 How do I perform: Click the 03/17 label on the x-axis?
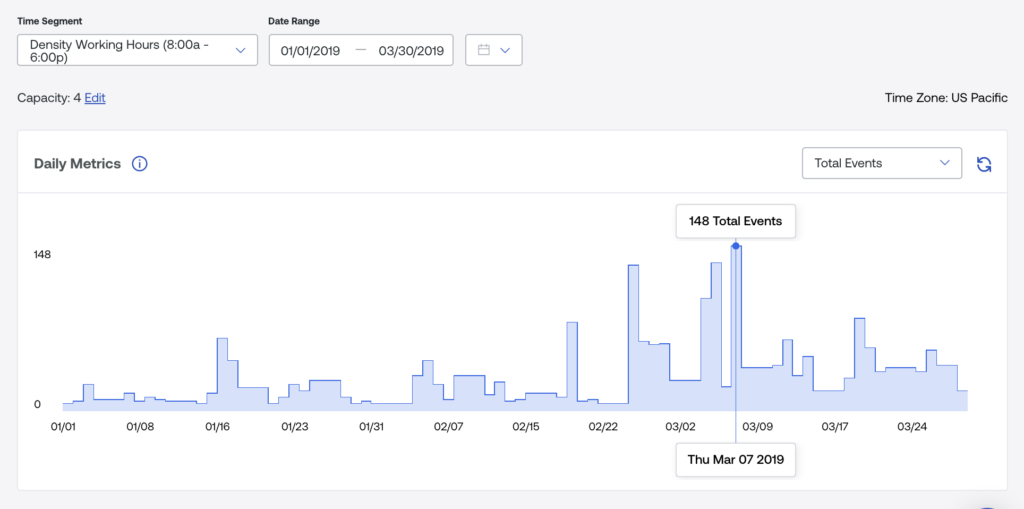click(x=834, y=427)
